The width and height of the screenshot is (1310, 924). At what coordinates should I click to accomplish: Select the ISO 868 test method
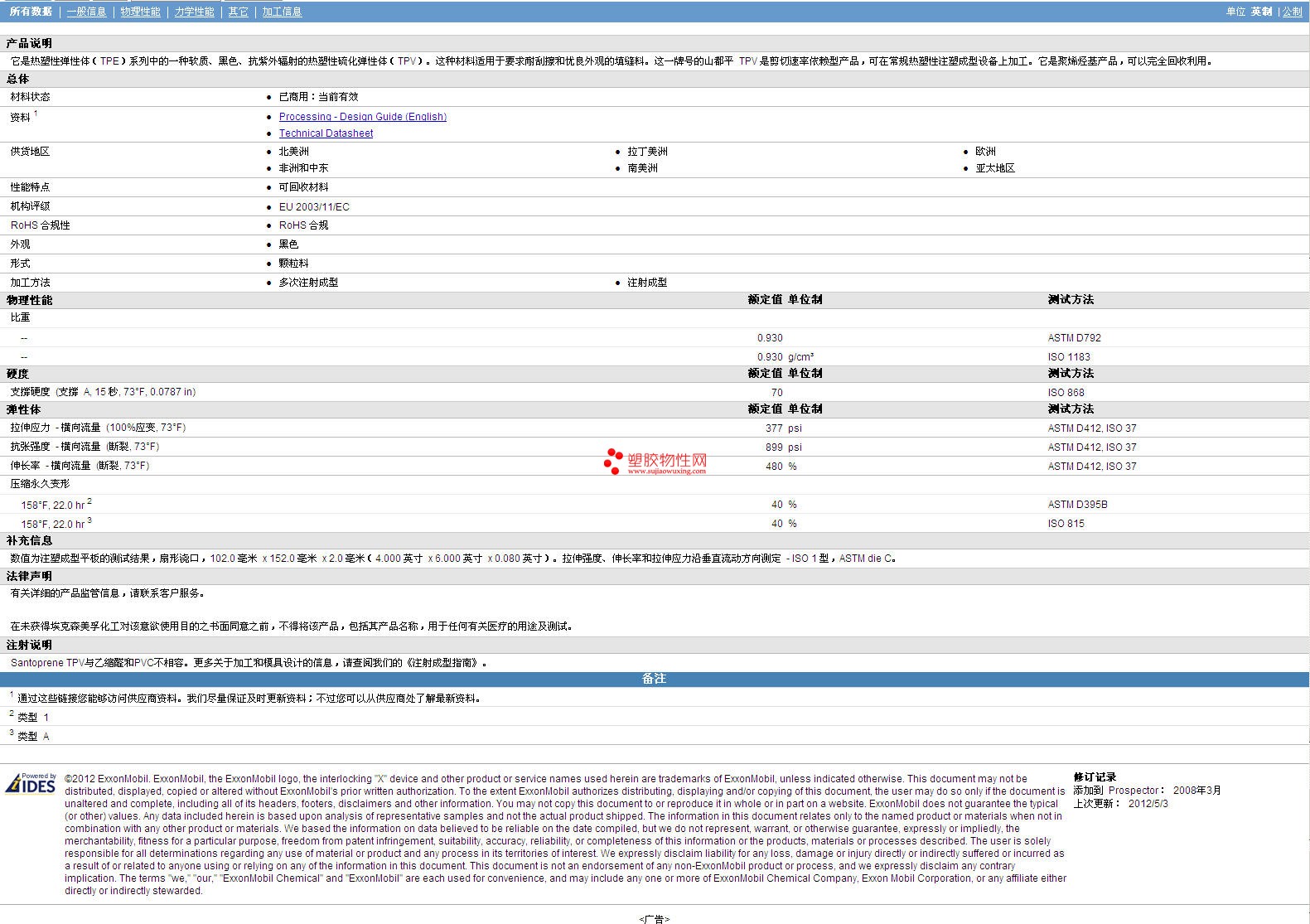pyautogui.click(x=1066, y=393)
